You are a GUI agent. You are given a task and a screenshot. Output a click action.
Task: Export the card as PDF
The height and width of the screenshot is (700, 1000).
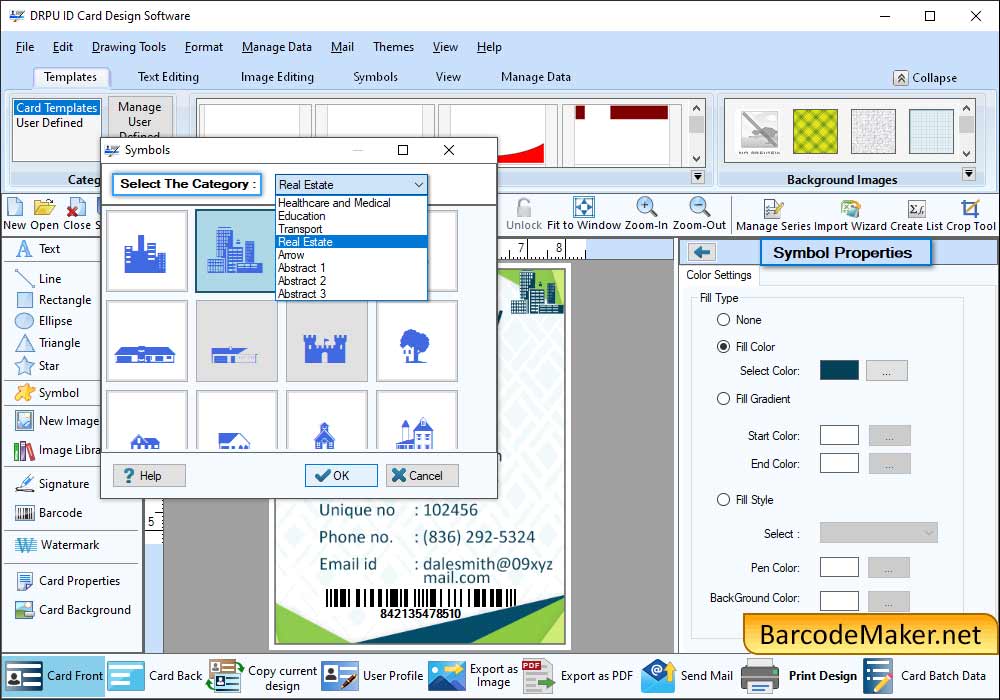(x=578, y=676)
